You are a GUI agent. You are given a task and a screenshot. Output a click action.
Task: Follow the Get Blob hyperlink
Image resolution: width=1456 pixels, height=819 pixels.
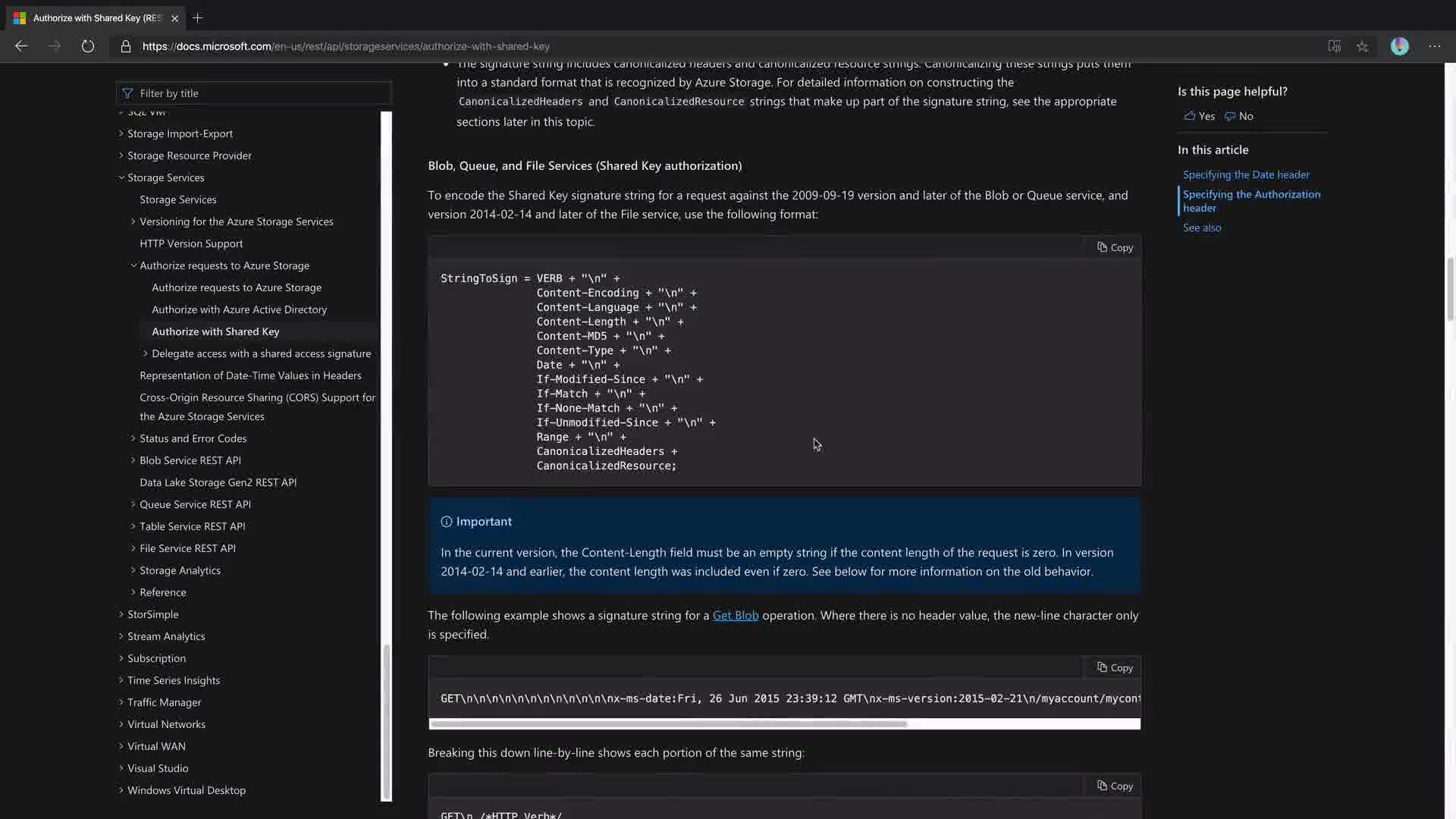735,615
